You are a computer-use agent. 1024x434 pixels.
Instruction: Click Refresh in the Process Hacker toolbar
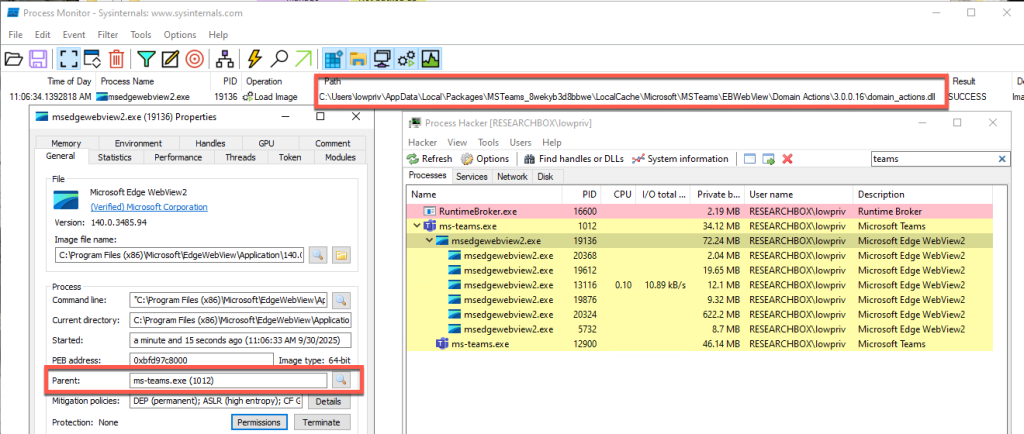point(429,159)
